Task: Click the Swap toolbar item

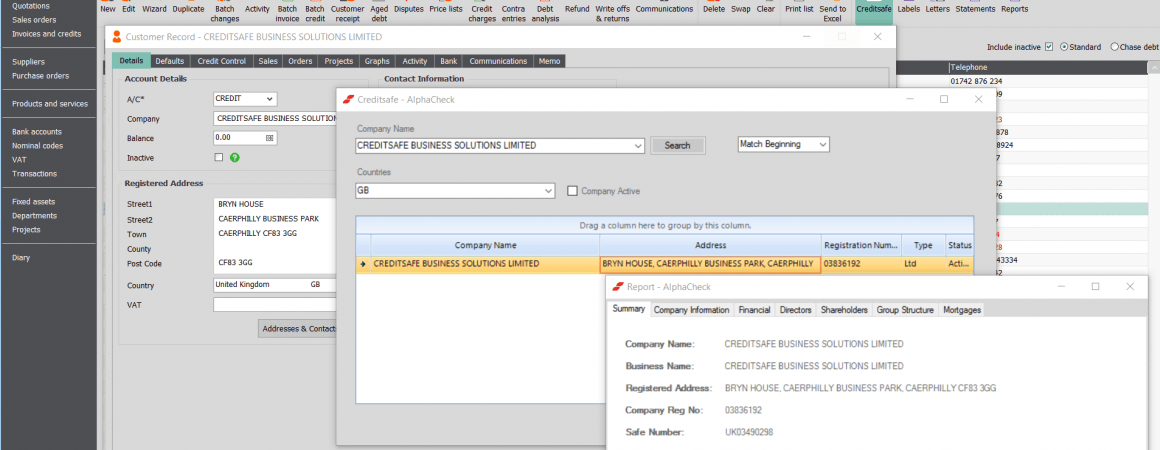Action: pyautogui.click(x=741, y=10)
